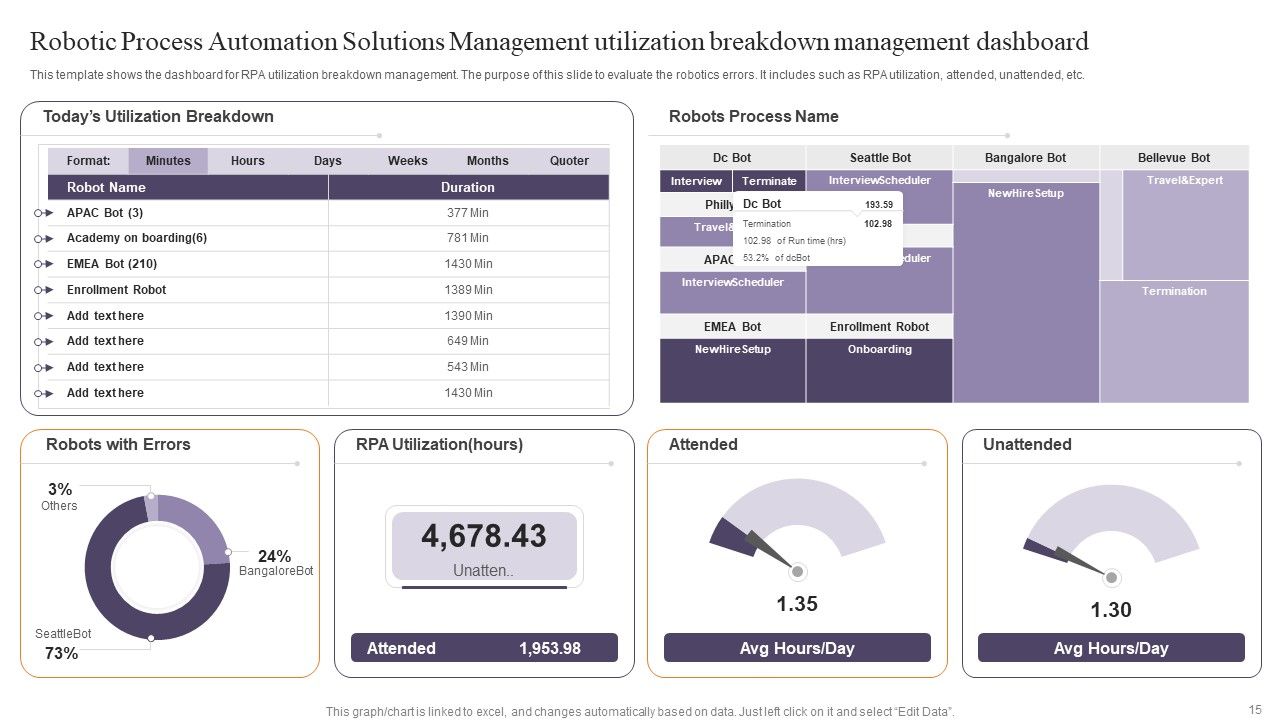Select the Onboarding treemap block
Image resolution: width=1280 pixels, height=720 pixels.
(x=880, y=370)
